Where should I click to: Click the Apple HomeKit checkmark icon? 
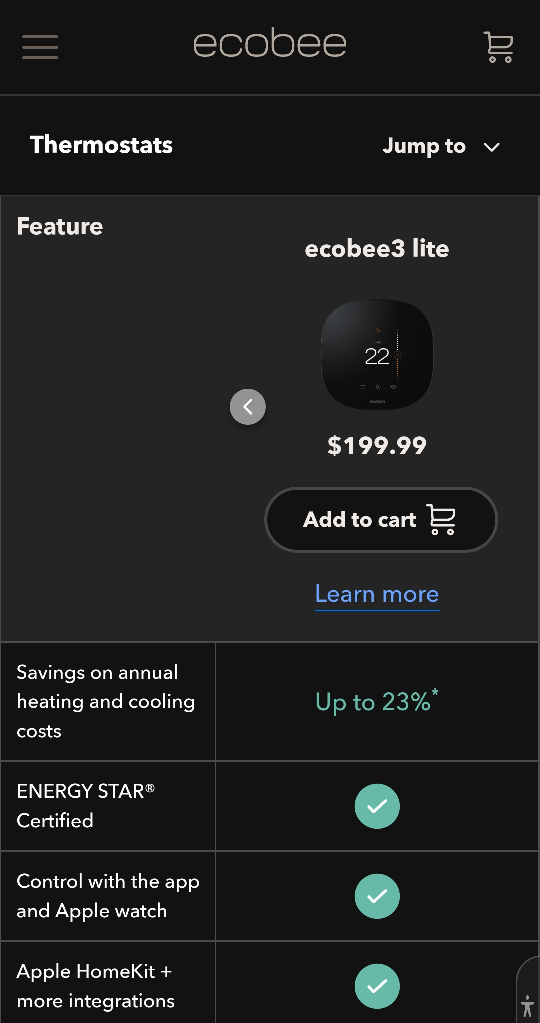click(377, 986)
